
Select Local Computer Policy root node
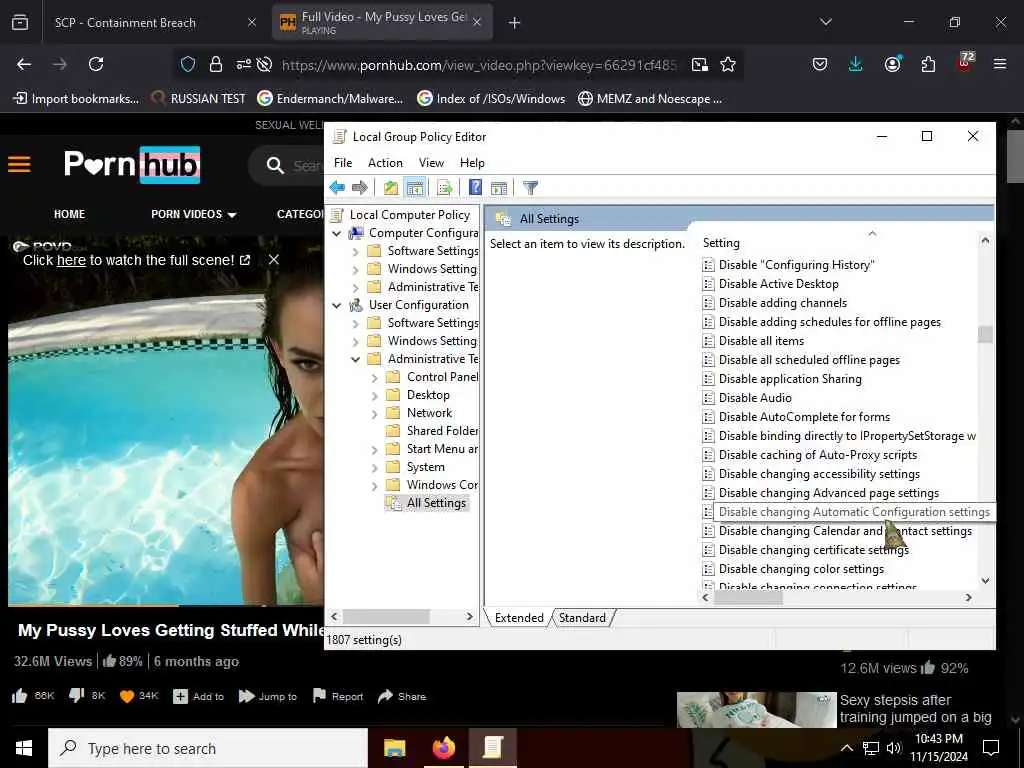coord(409,215)
